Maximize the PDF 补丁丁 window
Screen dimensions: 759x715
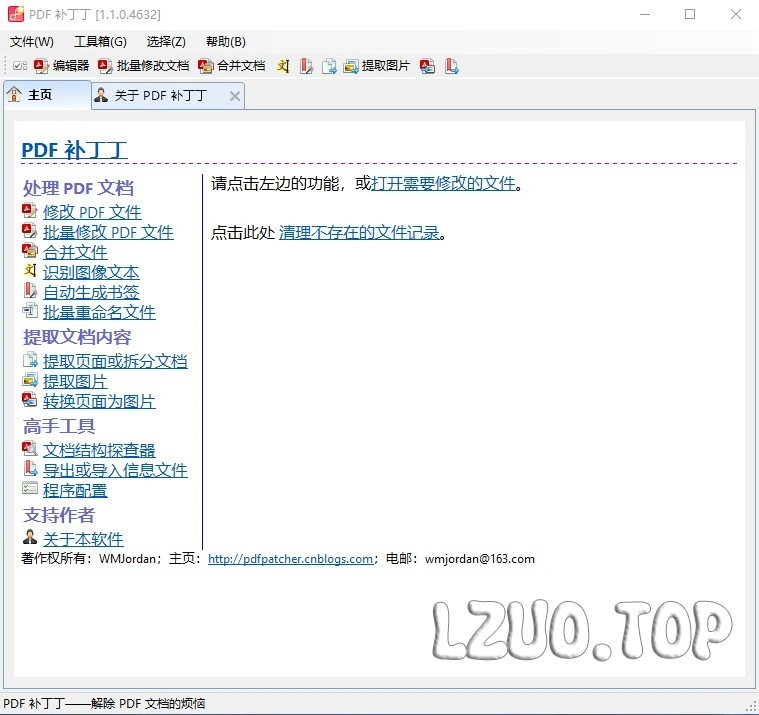[690, 14]
